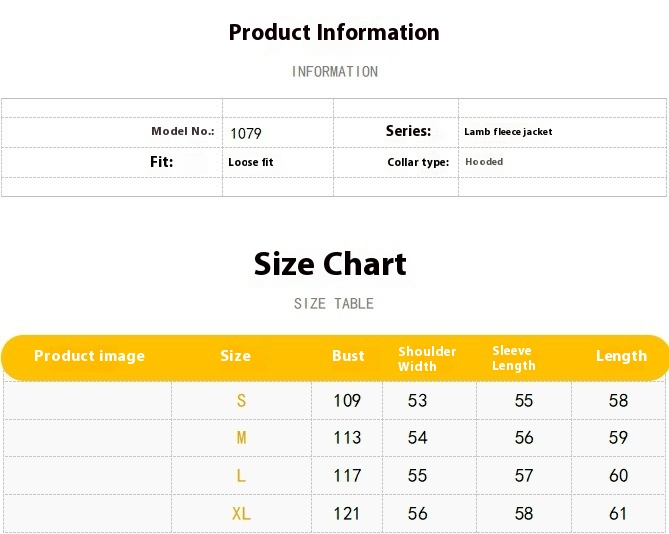Click the bust value 109
The height and width of the screenshot is (534, 669).
347,400
